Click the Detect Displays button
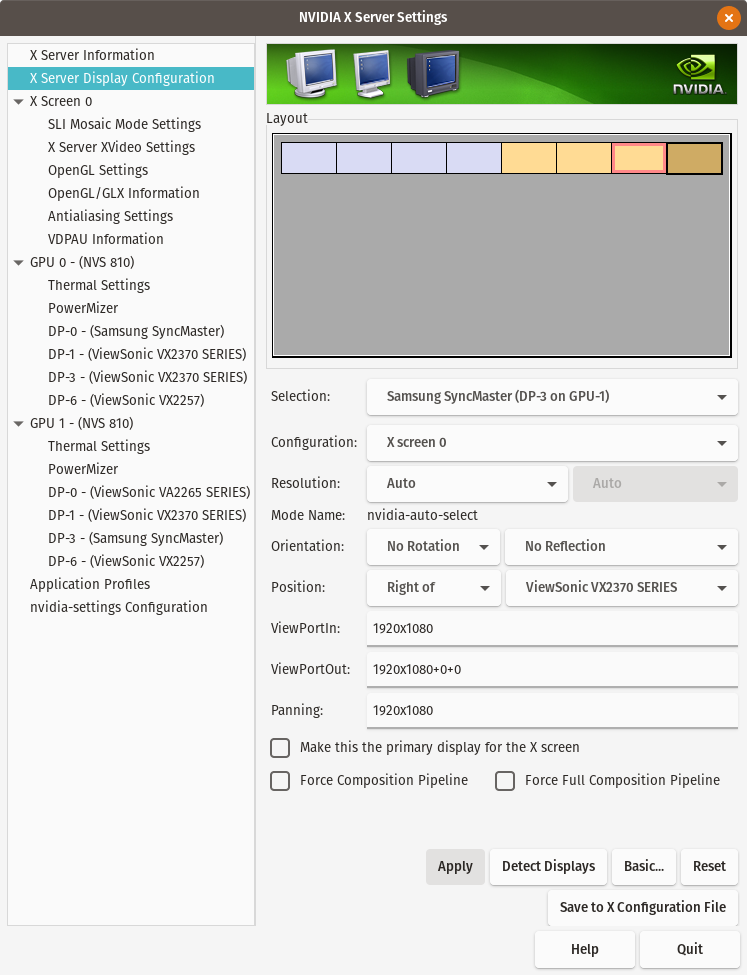Image resolution: width=747 pixels, height=975 pixels. click(549, 866)
